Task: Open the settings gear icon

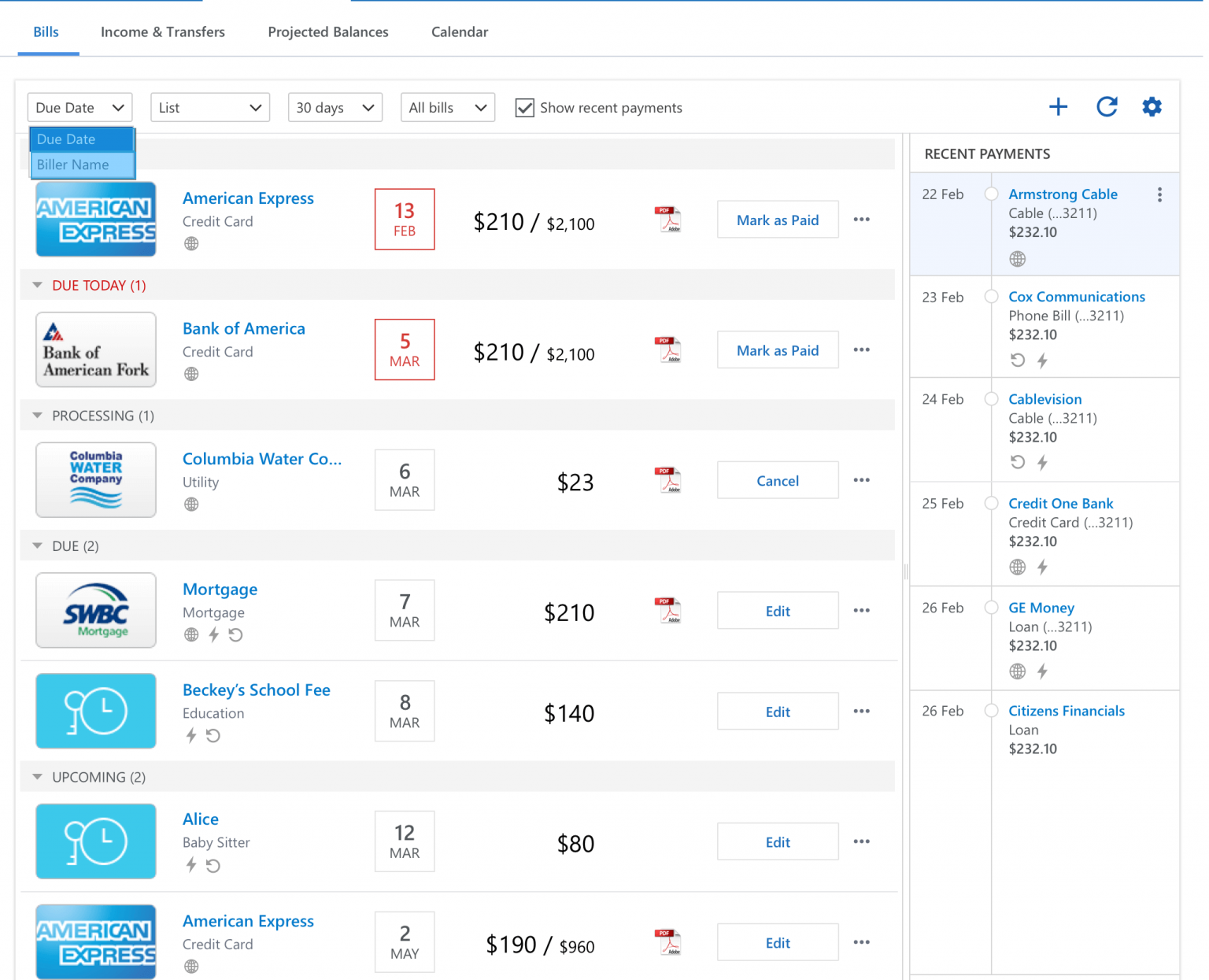Action: [1152, 106]
